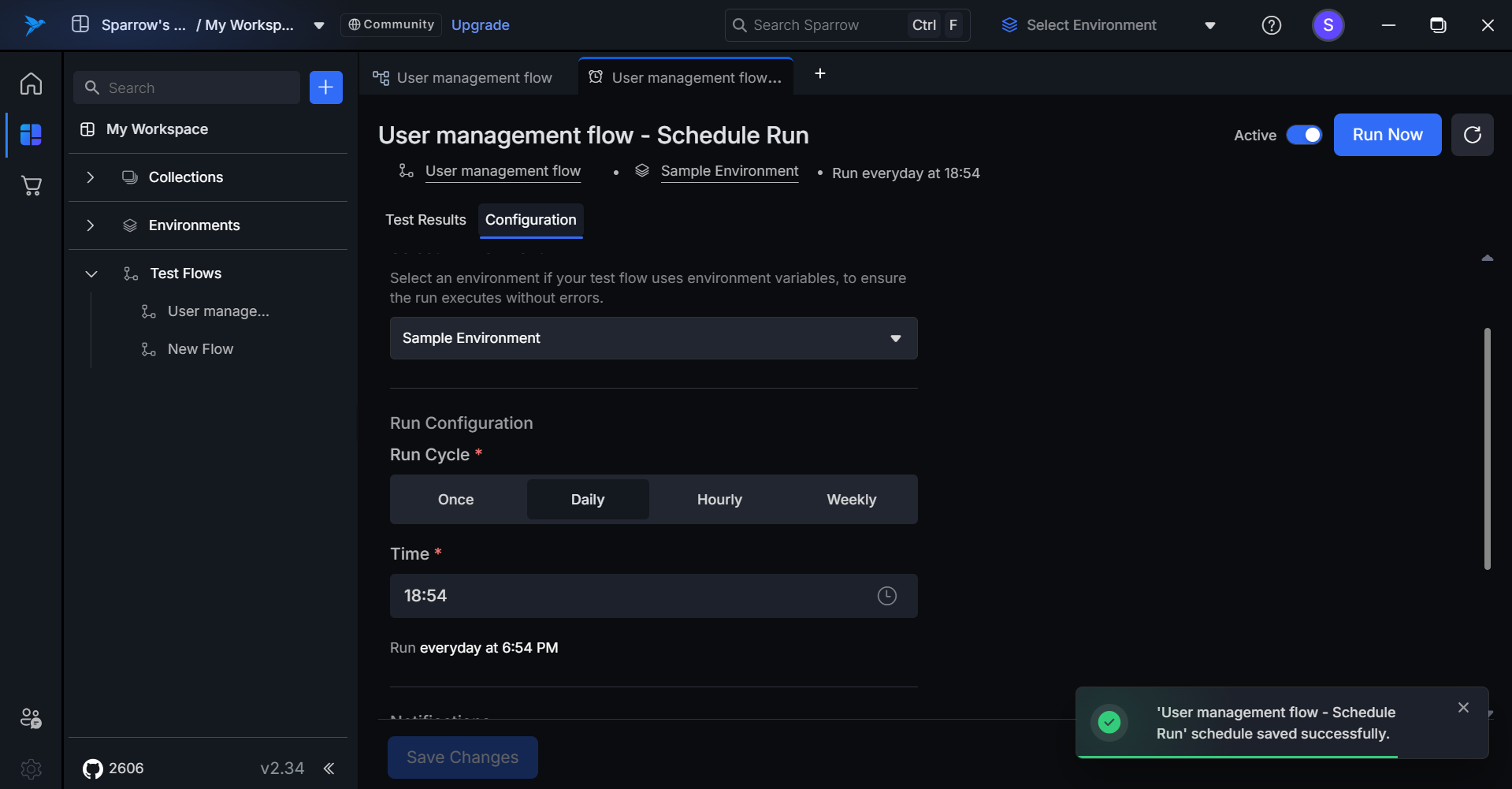Collapse the sidebar with the double-chevron icon

[x=329, y=769]
